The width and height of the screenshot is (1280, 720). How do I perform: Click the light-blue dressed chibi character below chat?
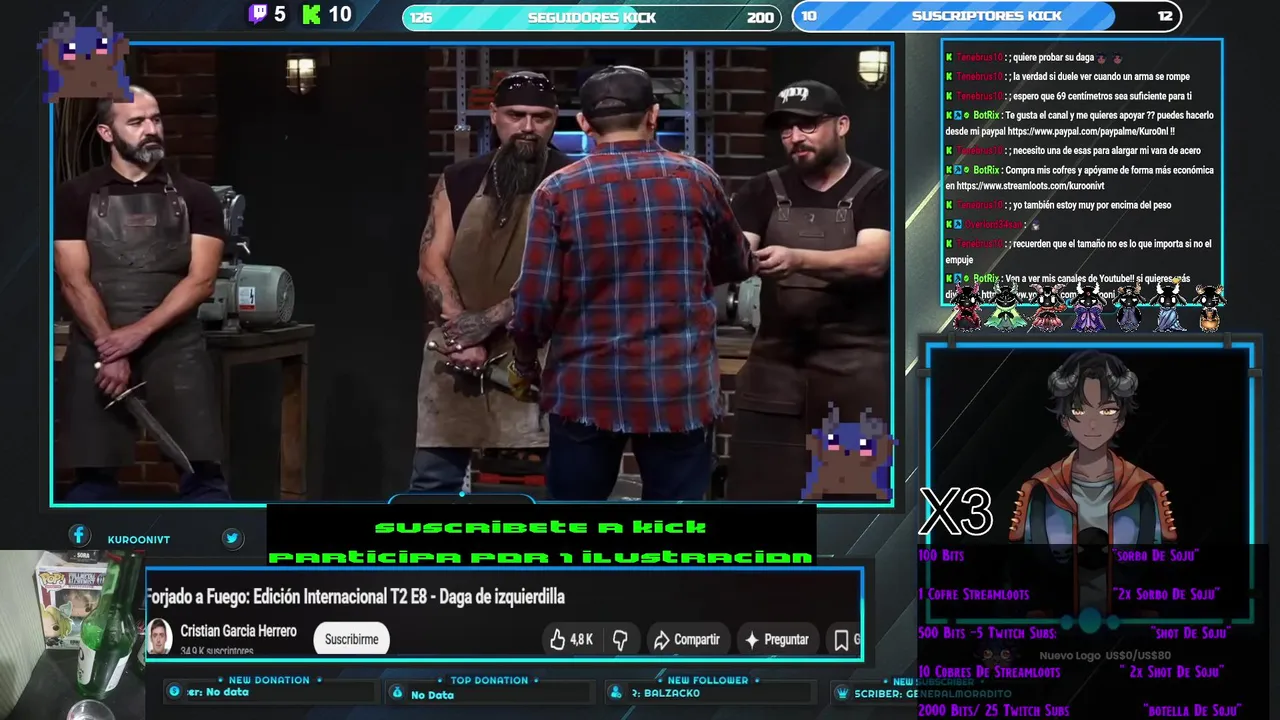[1169, 306]
